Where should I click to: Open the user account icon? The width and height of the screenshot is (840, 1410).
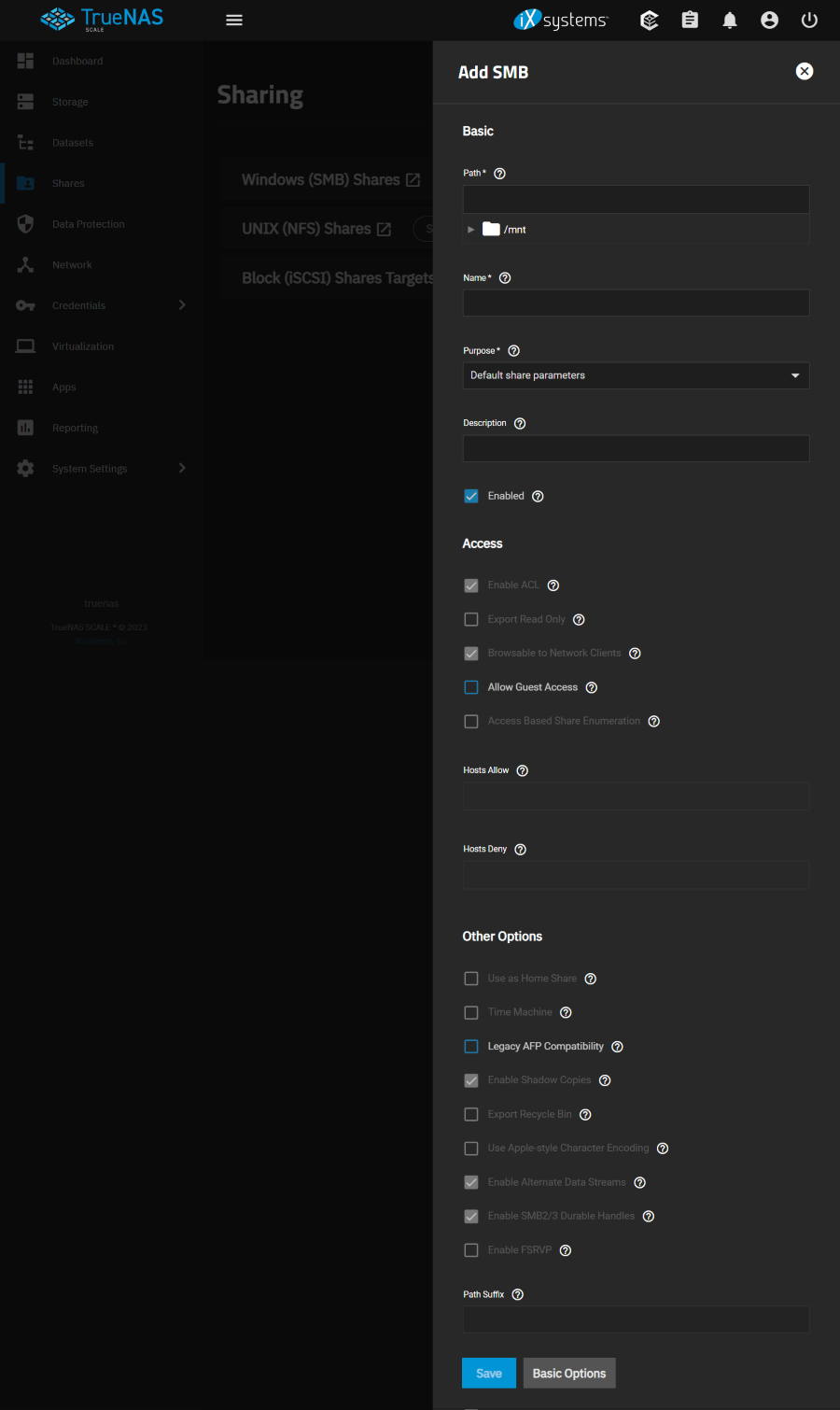pos(769,21)
